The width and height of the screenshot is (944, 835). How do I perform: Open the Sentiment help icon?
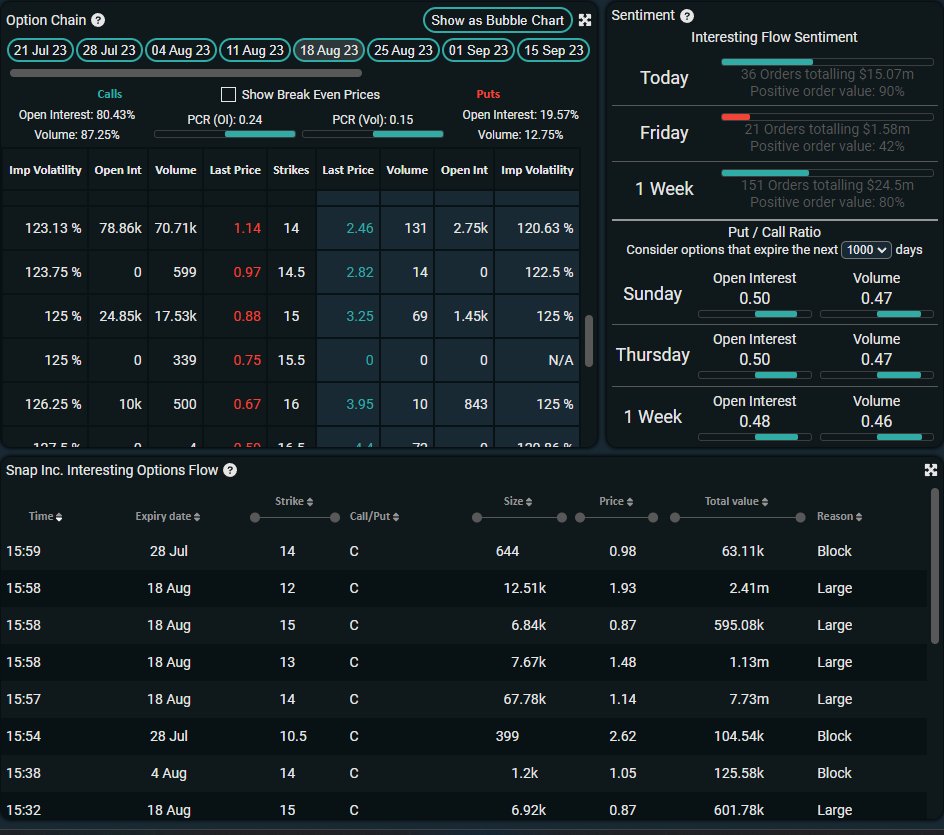(x=687, y=16)
